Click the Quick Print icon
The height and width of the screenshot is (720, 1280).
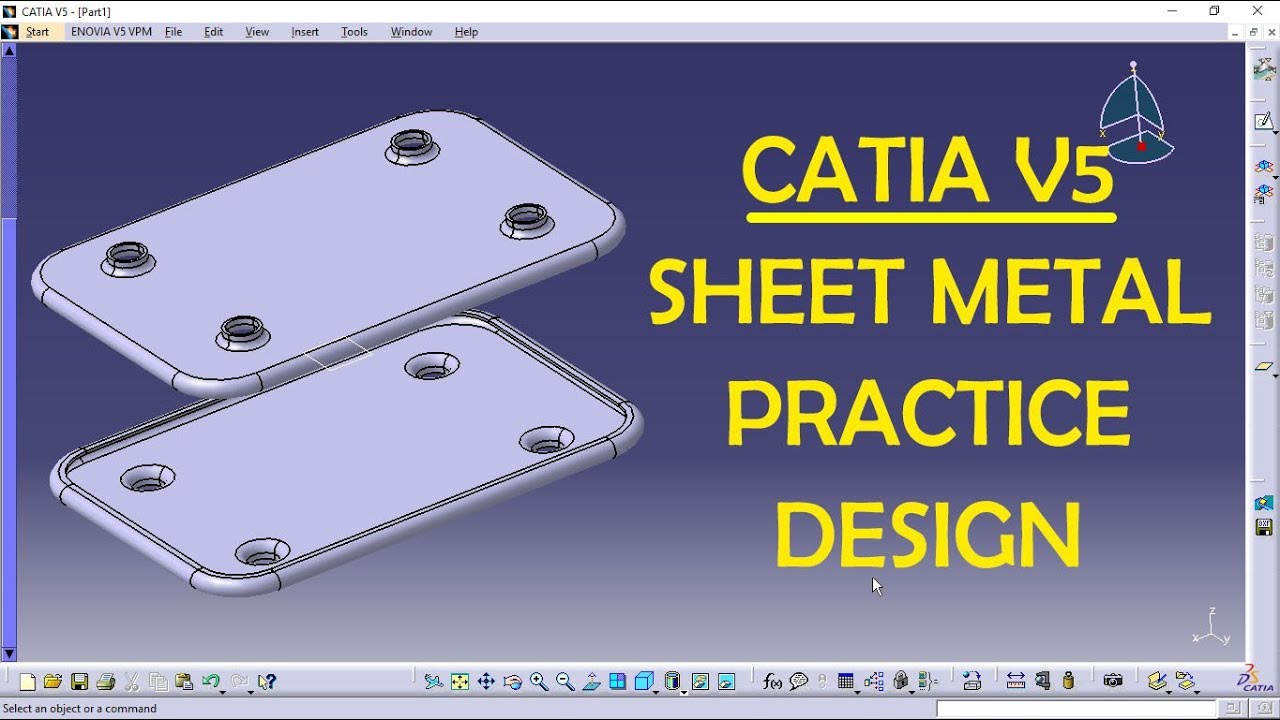pos(105,682)
